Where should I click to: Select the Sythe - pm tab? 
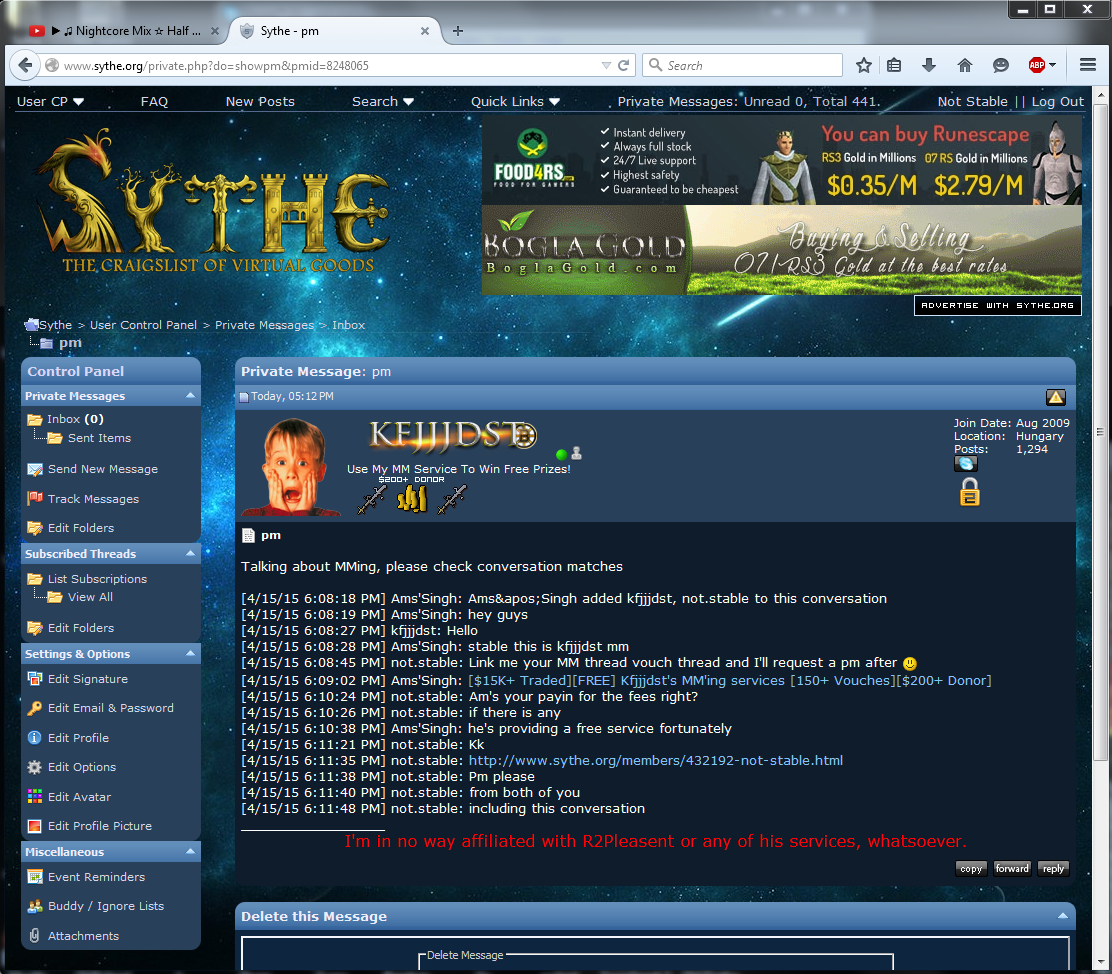pos(333,31)
